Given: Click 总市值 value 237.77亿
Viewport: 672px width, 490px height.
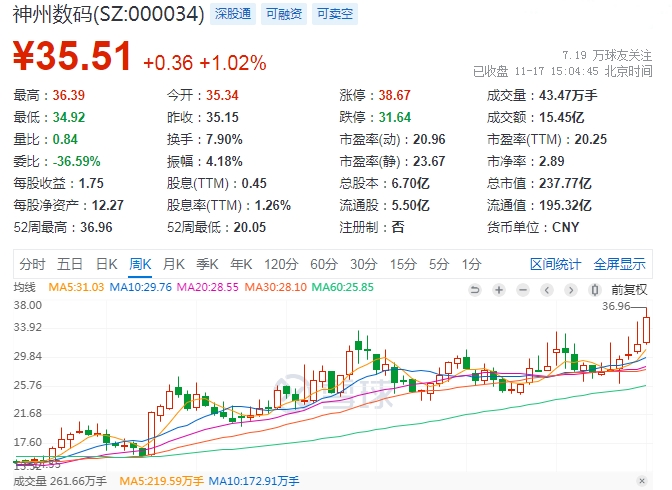Looking at the screenshot, I should coord(565,183).
